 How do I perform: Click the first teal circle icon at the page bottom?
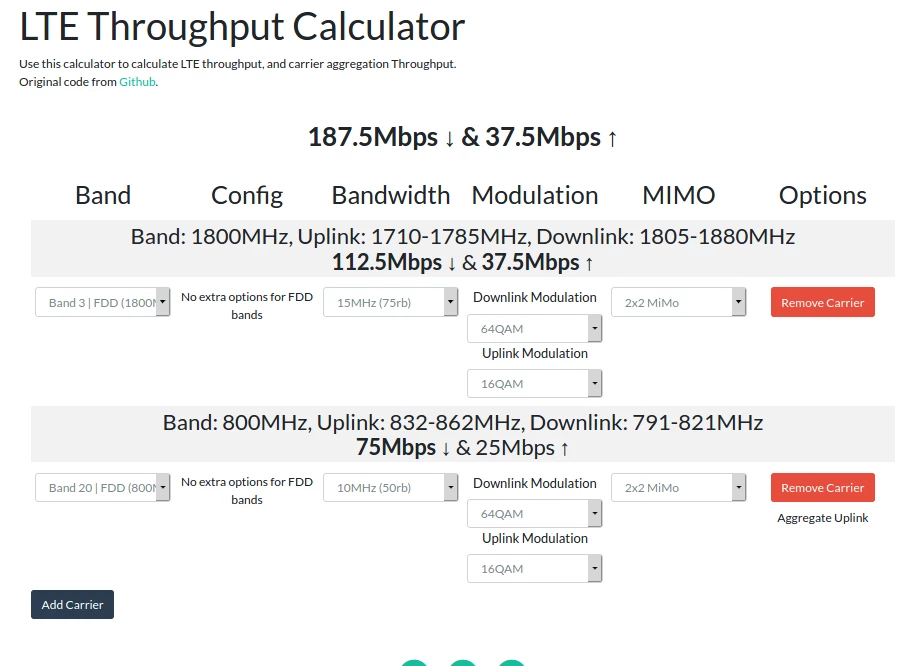(414, 663)
